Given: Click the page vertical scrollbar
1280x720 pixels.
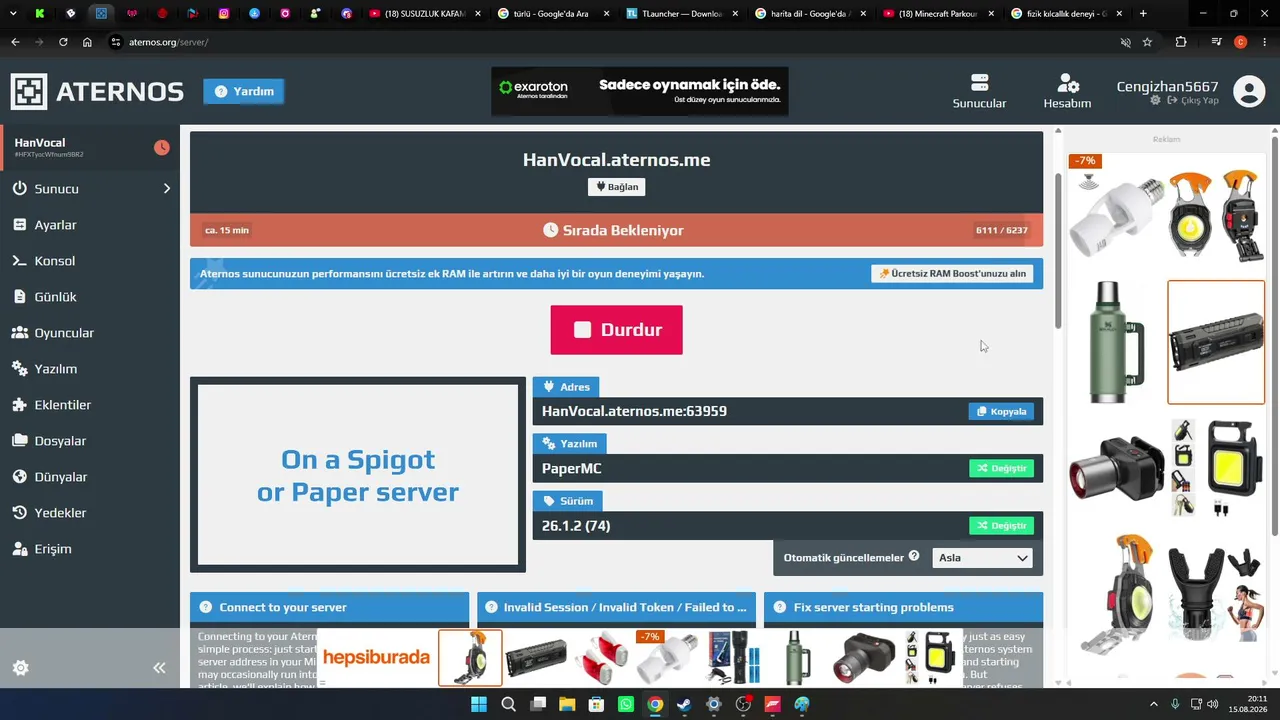Looking at the screenshot, I should 1059,250.
